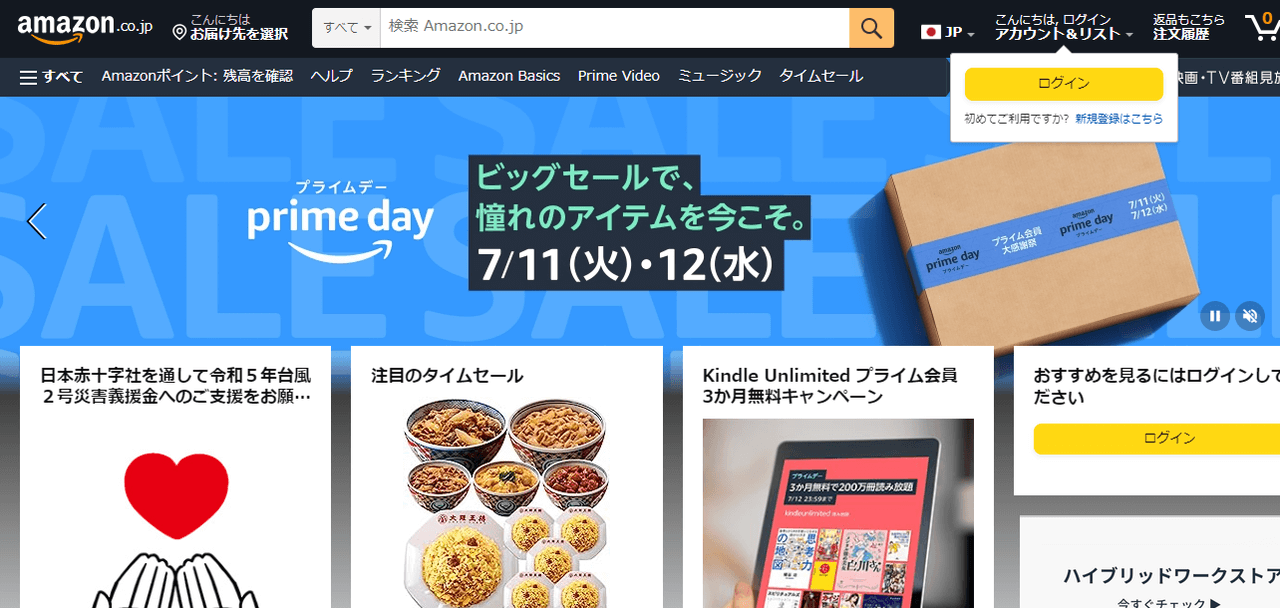Select Prime Video in navigation bar
Screen dimensions: 1280x608
tap(619, 76)
